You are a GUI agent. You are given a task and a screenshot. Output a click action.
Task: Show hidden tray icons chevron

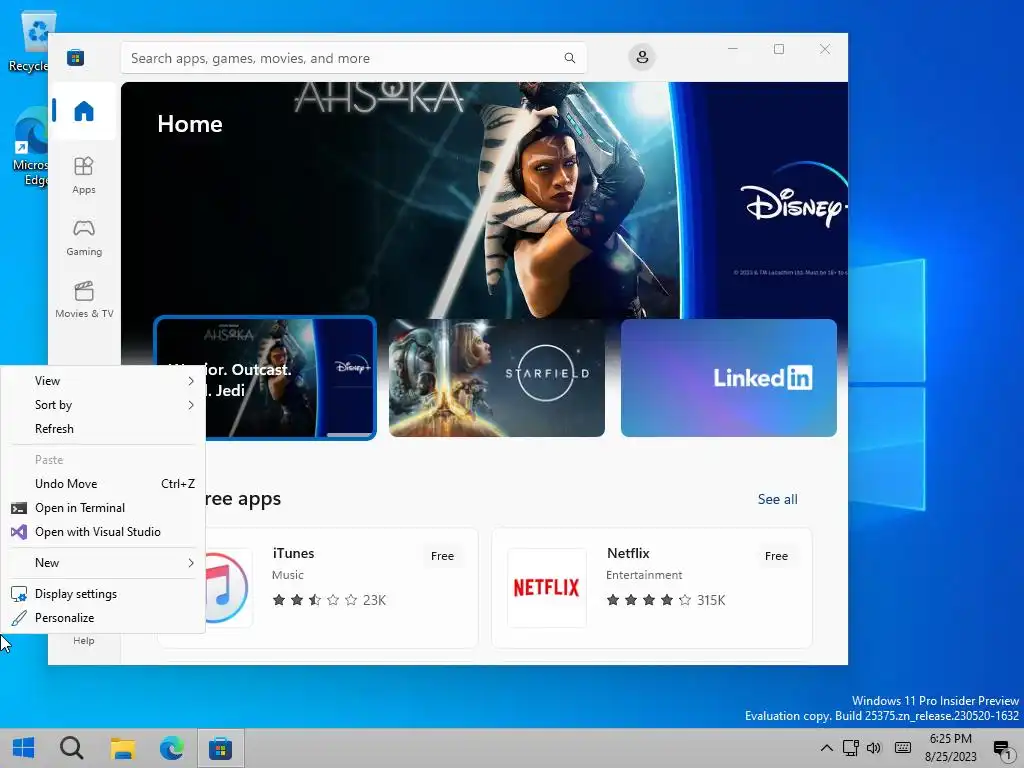pos(826,748)
